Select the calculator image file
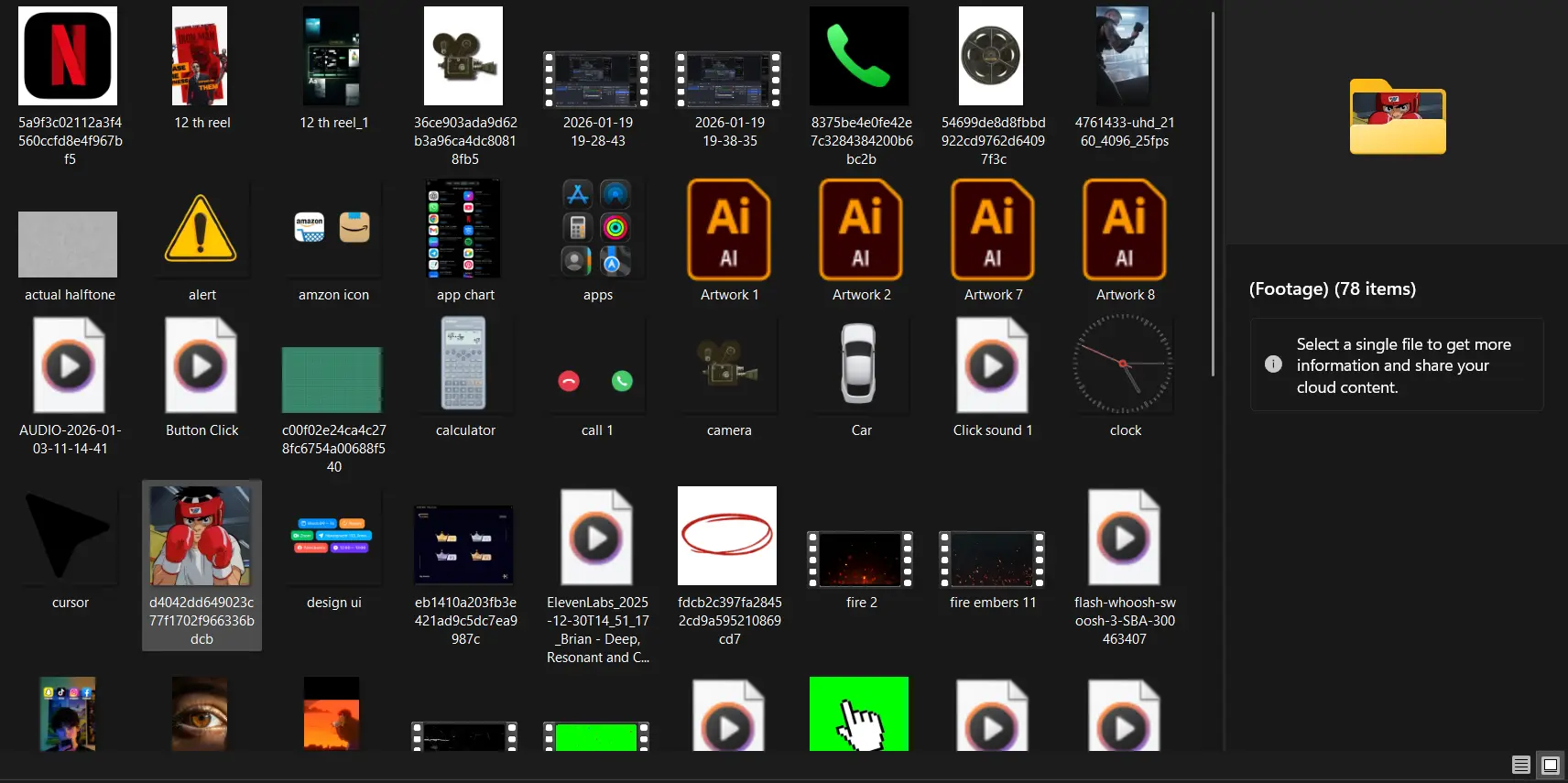Viewport: 1568px width, 783px height. [x=464, y=364]
